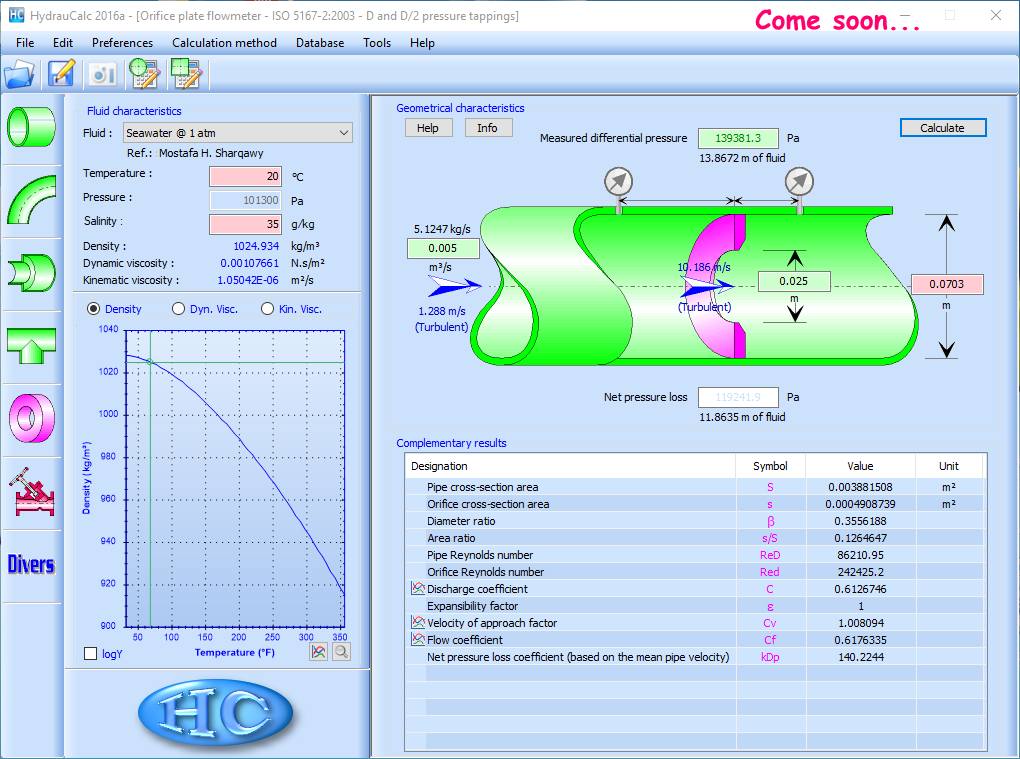
Task: Open chart for Discharge coefficient row
Action: click(418, 589)
